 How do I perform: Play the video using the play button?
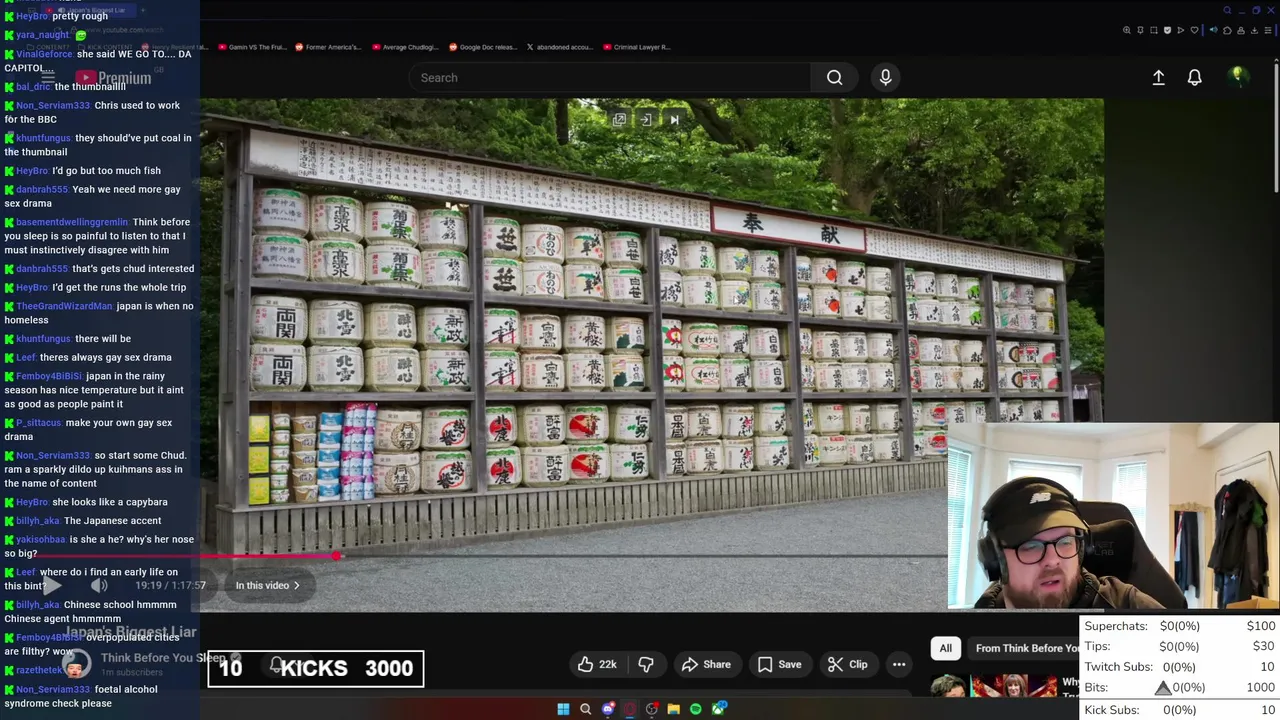pos(53,586)
